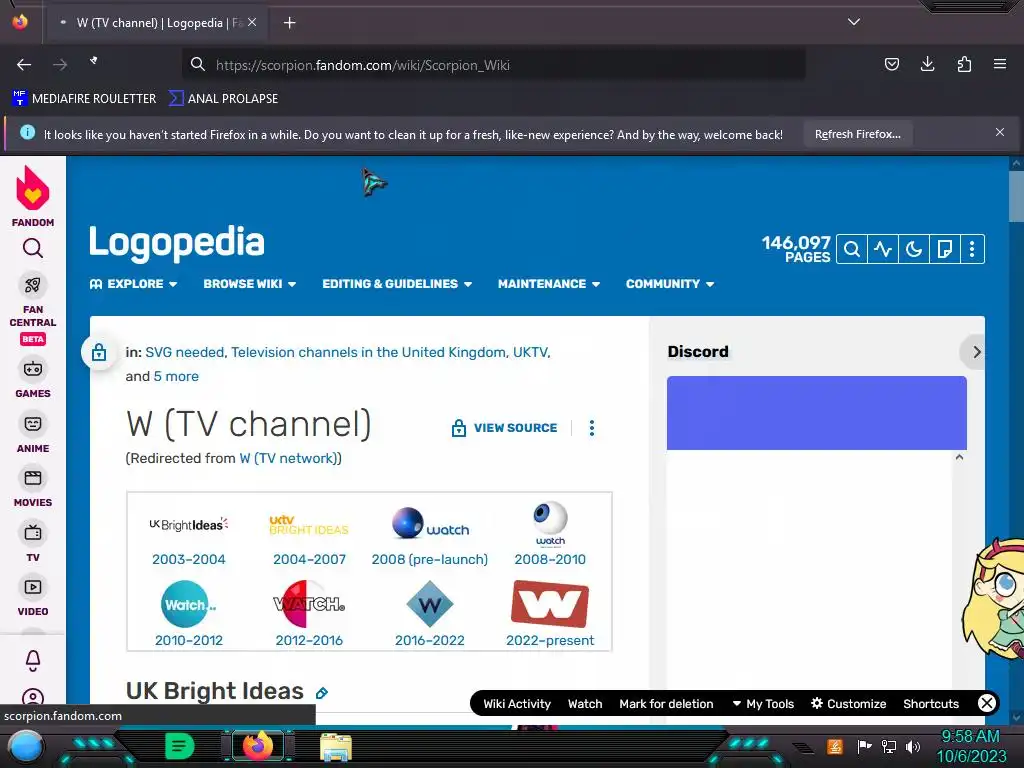Screen dimensions: 1024x768
Task: Open Wiki Activity in bottom toolbar
Action: 517,704
